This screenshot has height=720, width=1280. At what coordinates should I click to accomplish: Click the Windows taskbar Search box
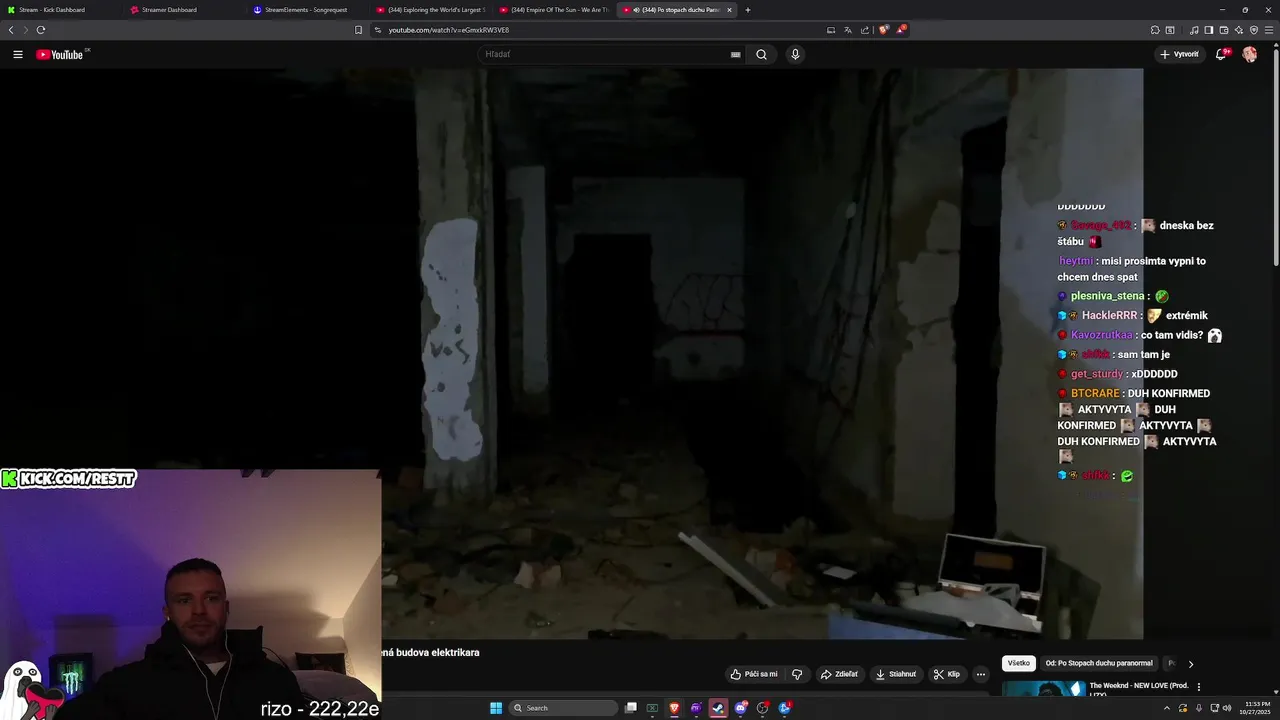564,708
